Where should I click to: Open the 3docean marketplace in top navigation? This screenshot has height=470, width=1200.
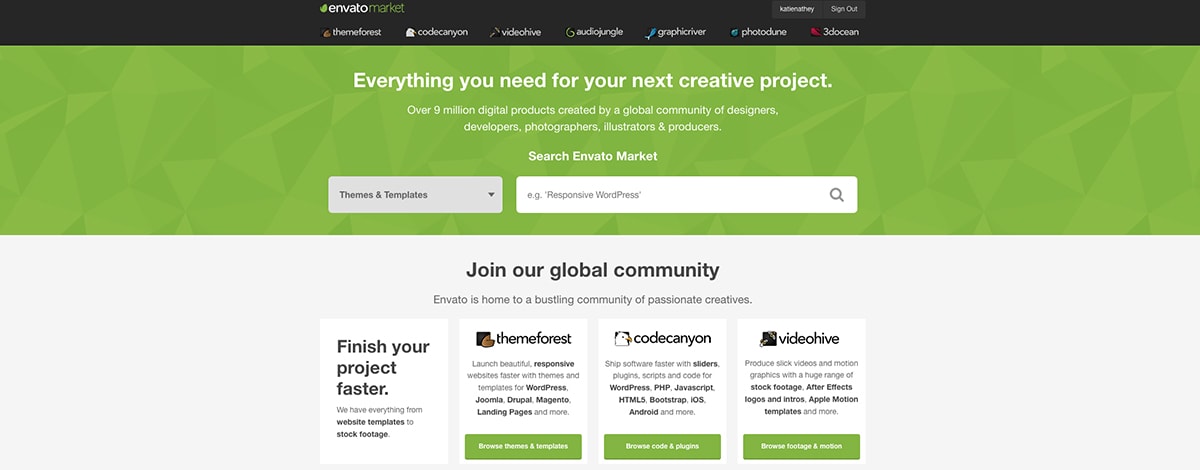coord(834,32)
